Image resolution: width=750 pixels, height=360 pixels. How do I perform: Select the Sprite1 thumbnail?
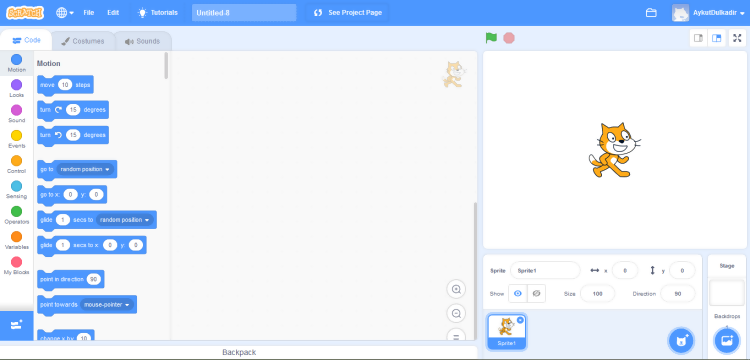506,332
